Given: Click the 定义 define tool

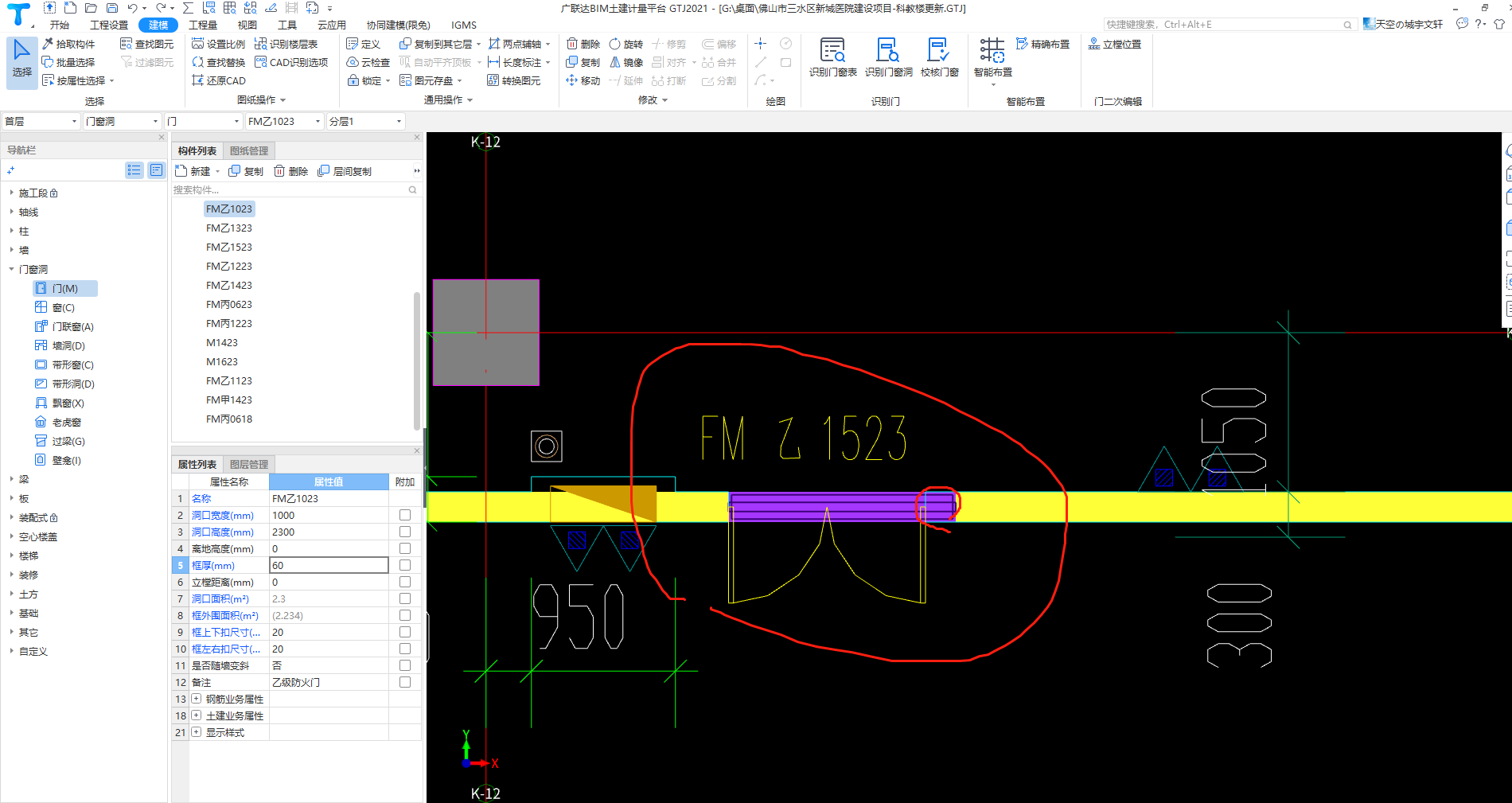Looking at the screenshot, I should click(364, 44).
